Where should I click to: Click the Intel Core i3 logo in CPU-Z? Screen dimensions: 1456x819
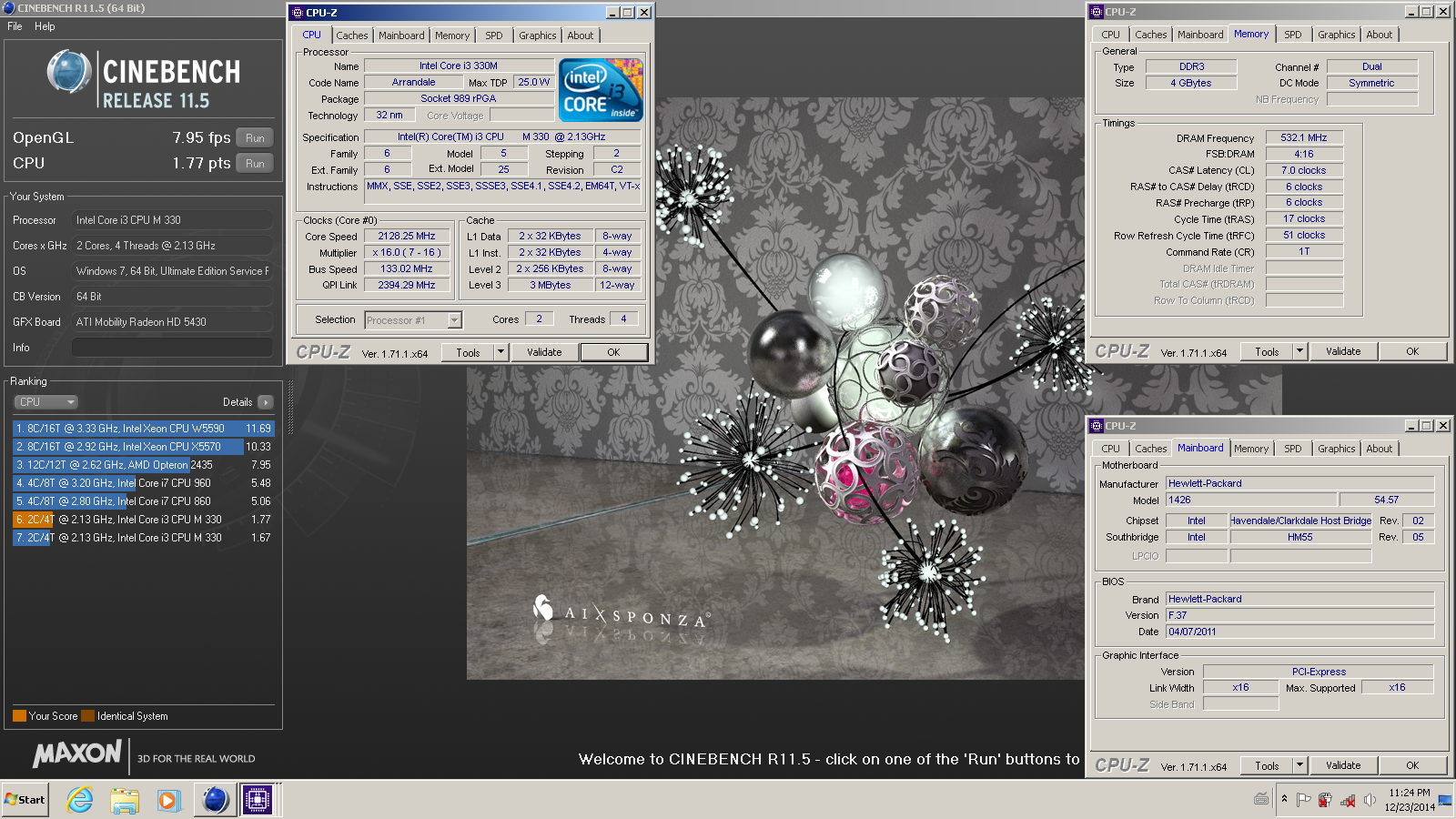[x=601, y=90]
